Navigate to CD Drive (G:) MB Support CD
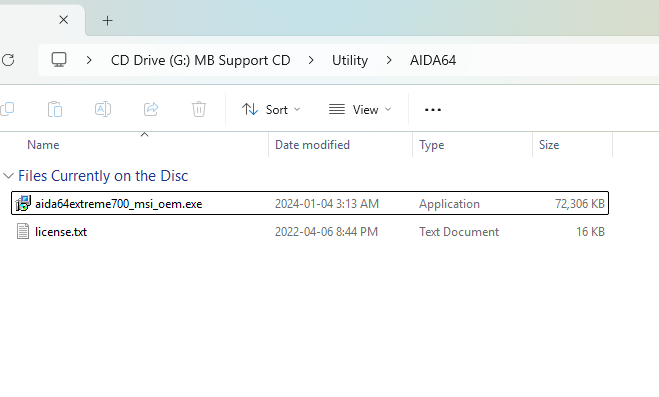The width and height of the screenshot is (659, 397). pos(200,60)
